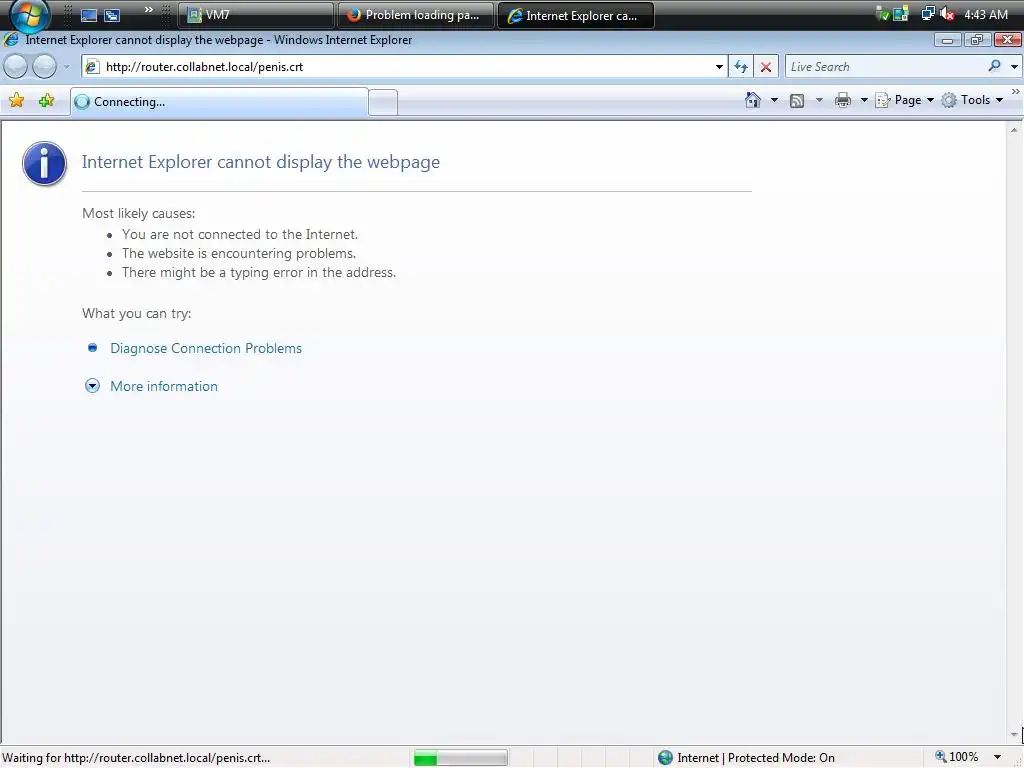Expand the command bar overflow chevron

(1016, 91)
